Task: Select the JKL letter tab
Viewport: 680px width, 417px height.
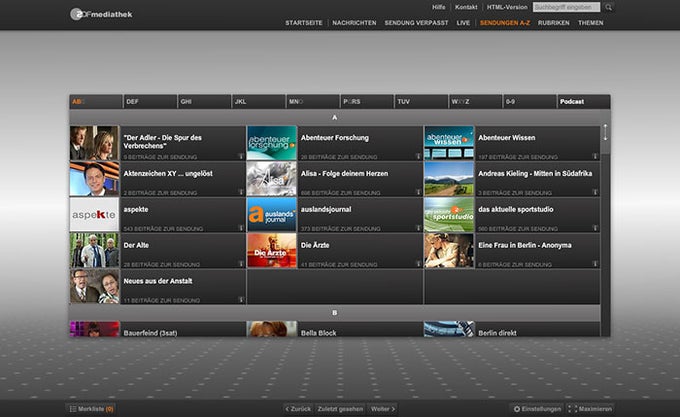Action: 258,102
